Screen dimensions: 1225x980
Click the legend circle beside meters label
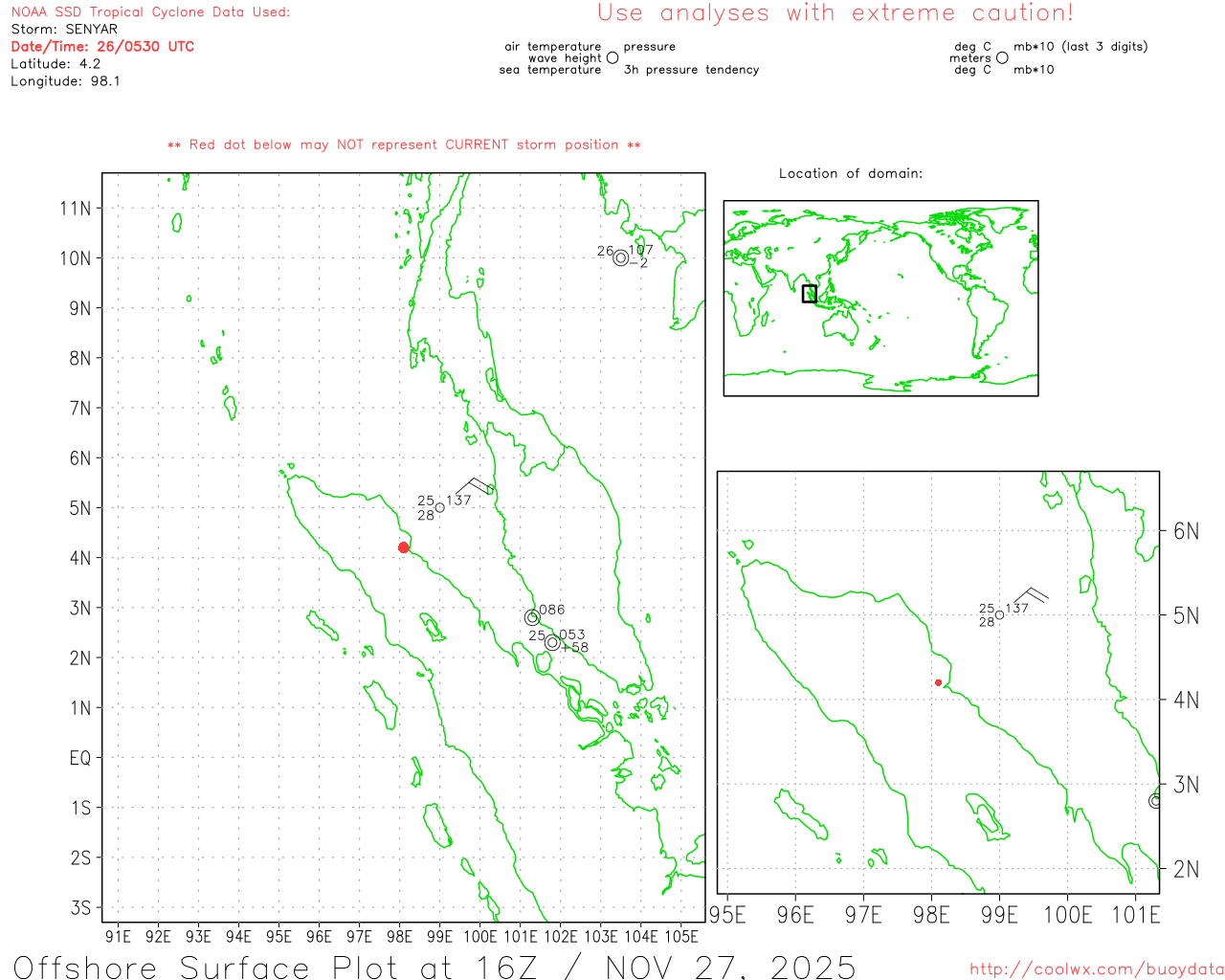1002,57
